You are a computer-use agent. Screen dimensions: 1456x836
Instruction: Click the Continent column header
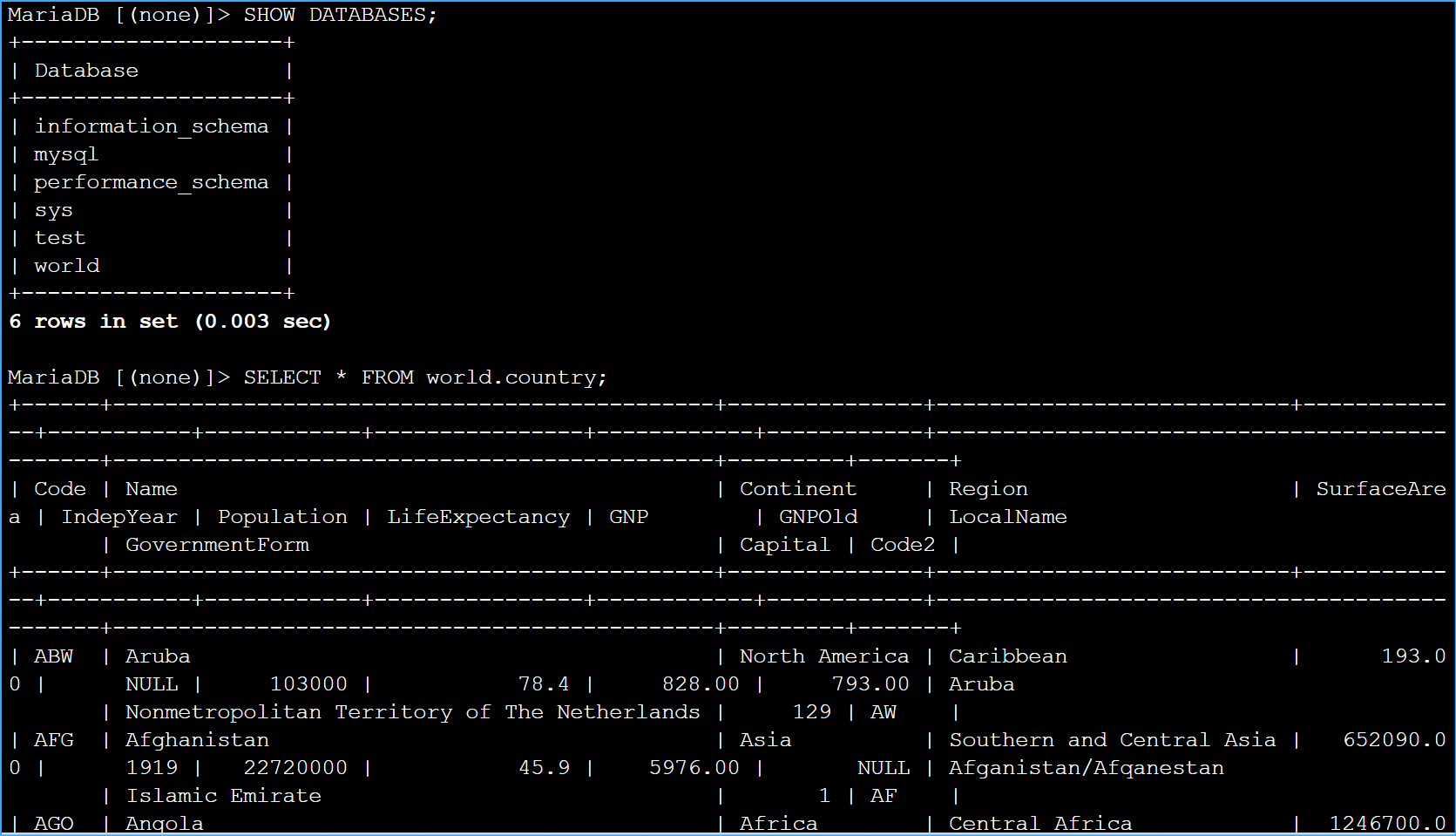797,488
